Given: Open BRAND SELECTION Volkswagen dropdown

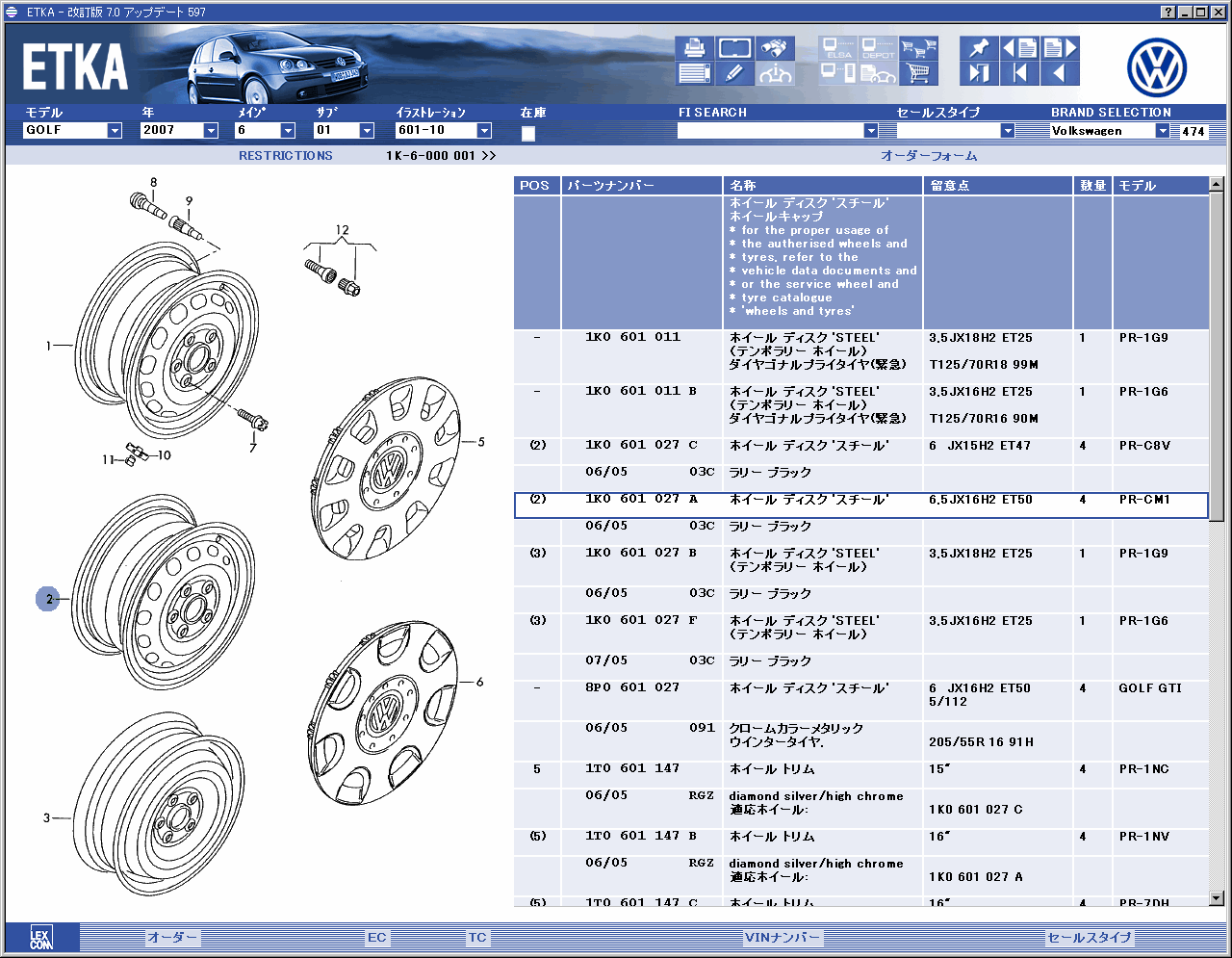Looking at the screenshot, I should 1163,131.
